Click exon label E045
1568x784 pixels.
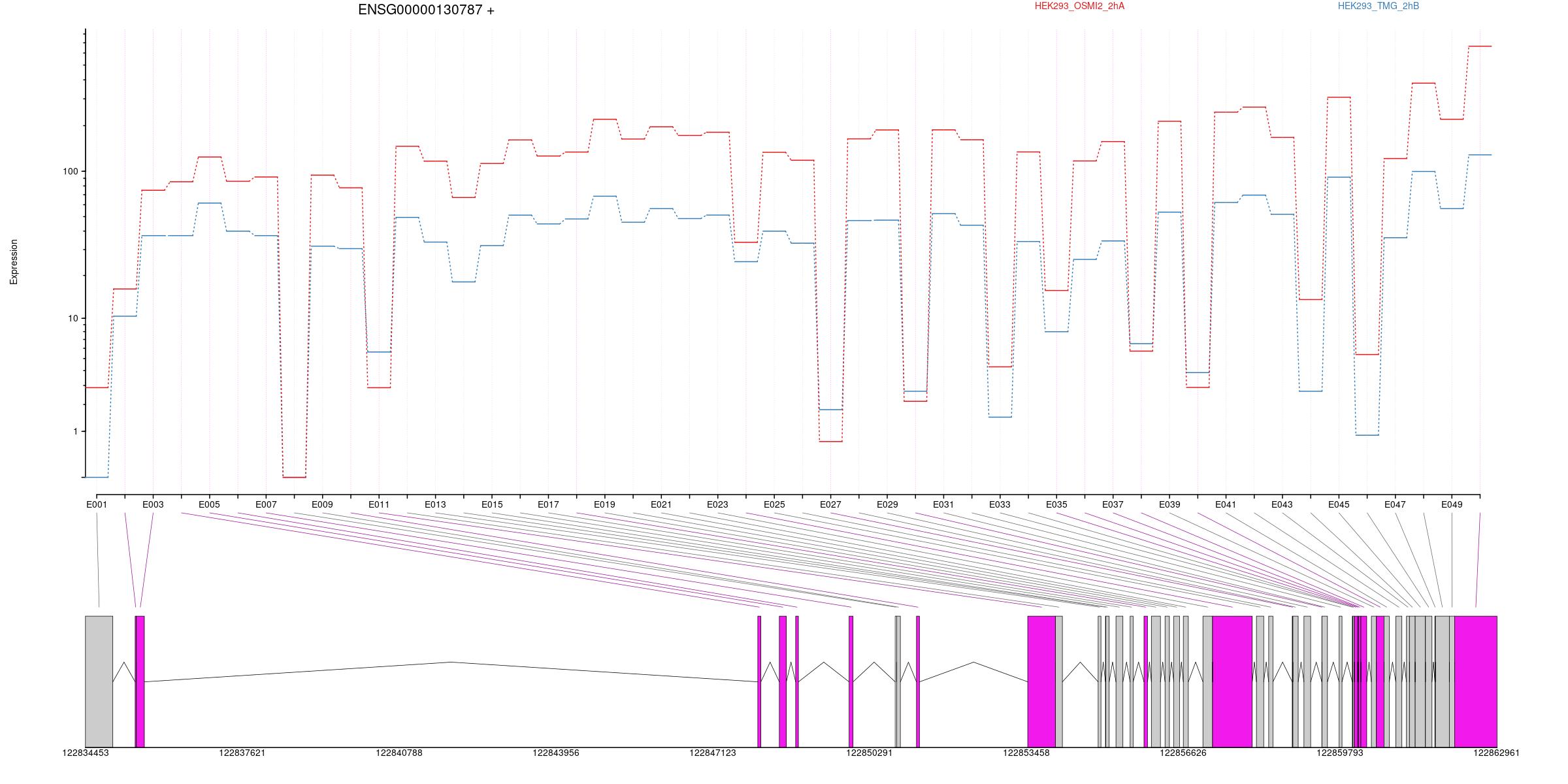coord(1339,505)
